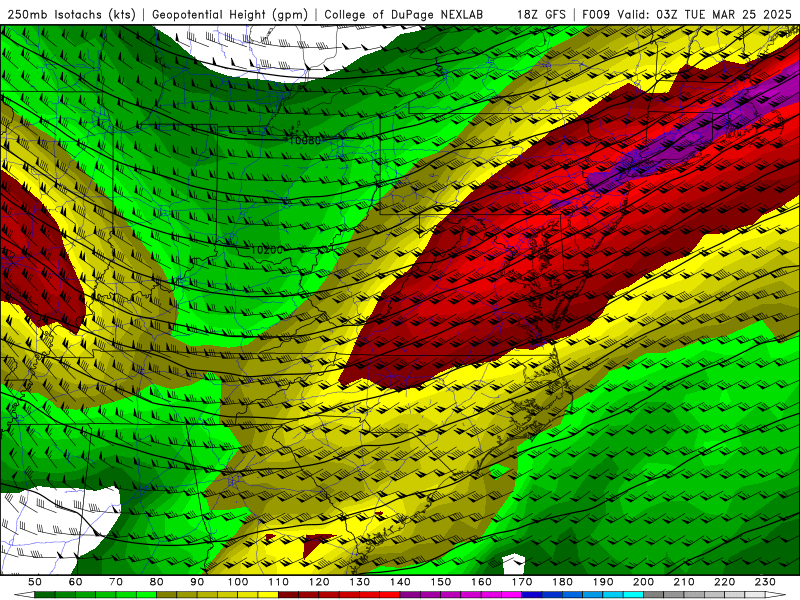
Task: Click the 'F009' forecast hour label
Action: (596, 14)
